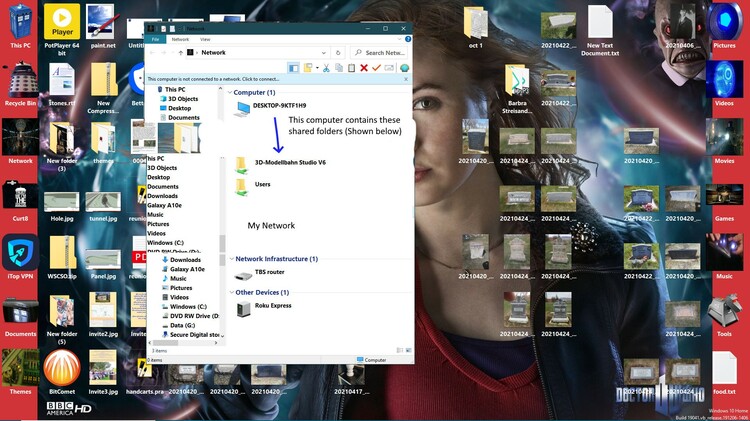Toggle the navigation pane layout button
Image resolution: width=750 pixels, height=421 pixels.
(294, 68)
